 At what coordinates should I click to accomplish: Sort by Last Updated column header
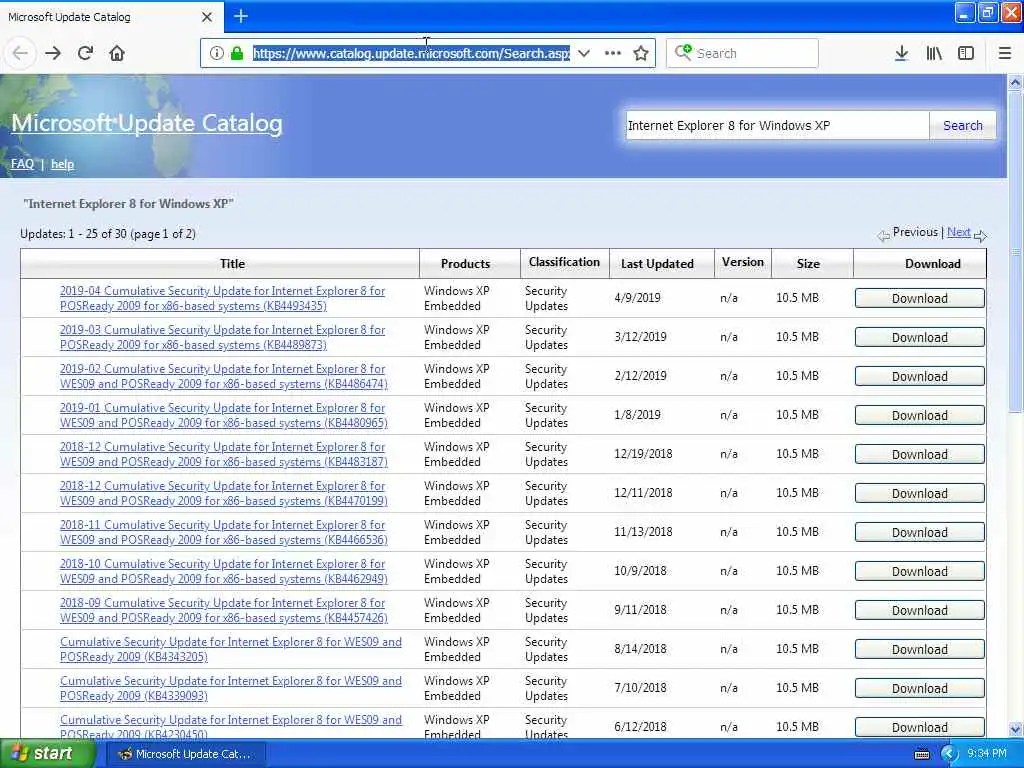tap(657, 264)
